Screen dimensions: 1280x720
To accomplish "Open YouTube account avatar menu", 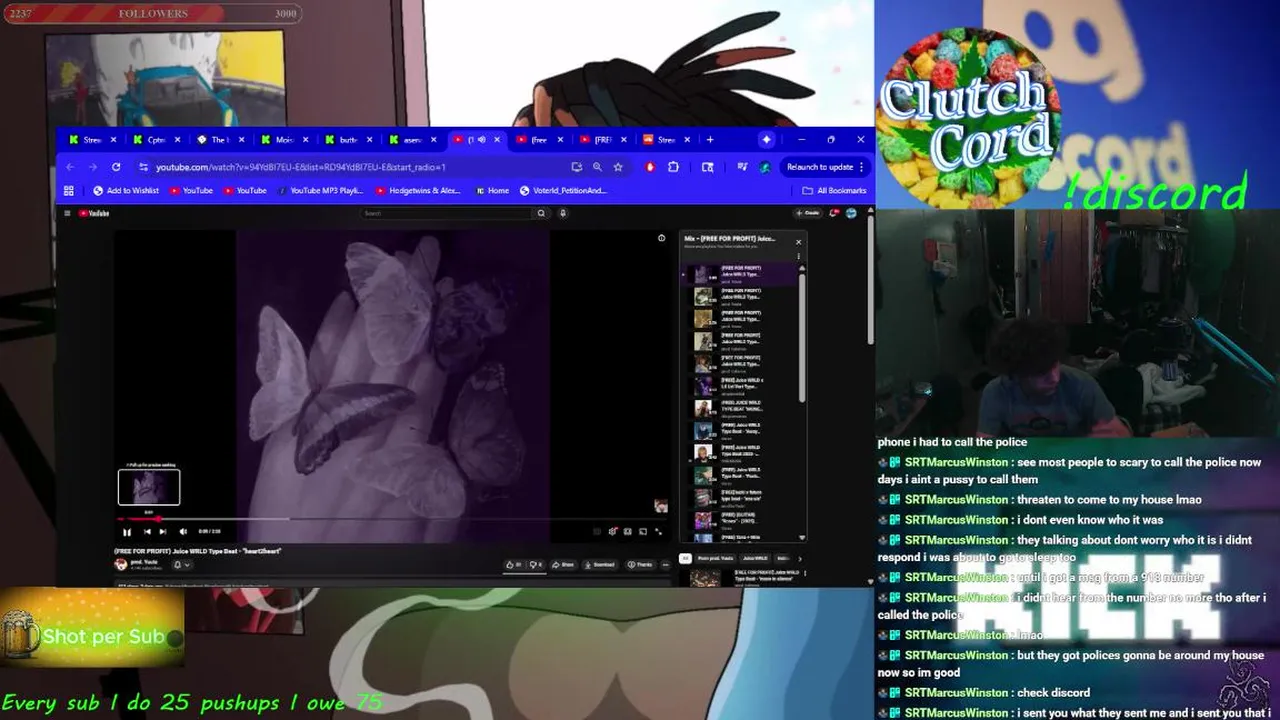I will point(851,213).
